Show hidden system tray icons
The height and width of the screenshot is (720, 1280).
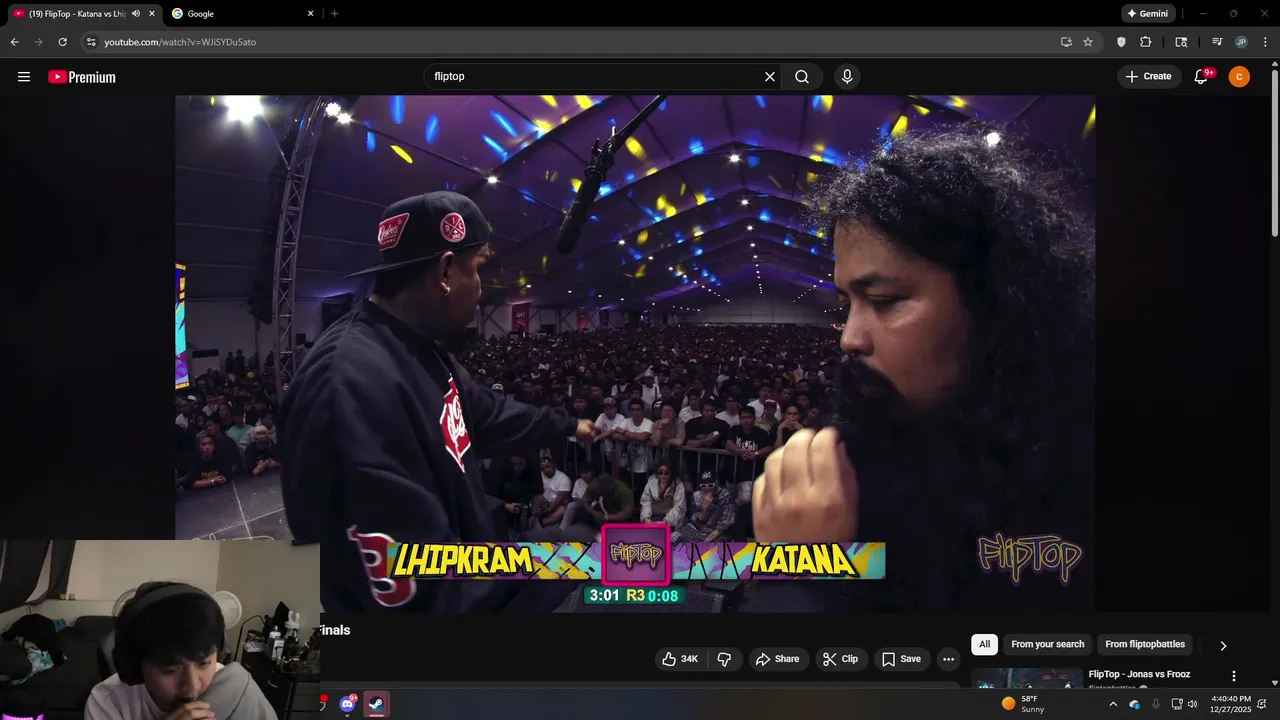point(1112,704)
